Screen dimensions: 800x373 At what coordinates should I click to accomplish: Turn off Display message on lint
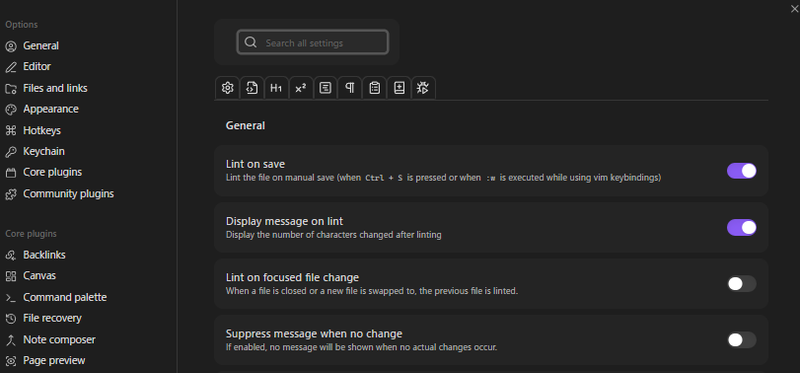click(741, 227)
